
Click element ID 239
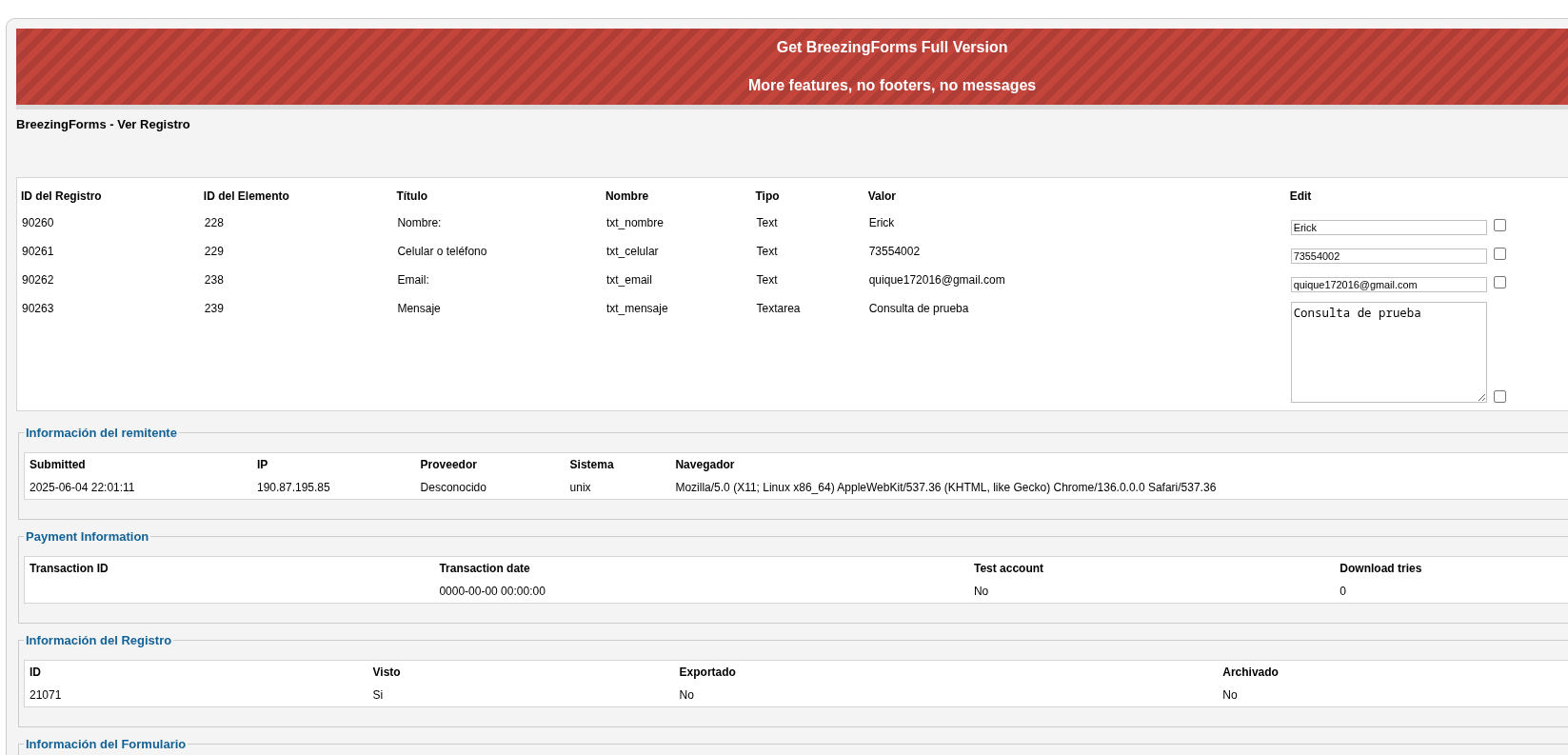click(x=213, y=308)
